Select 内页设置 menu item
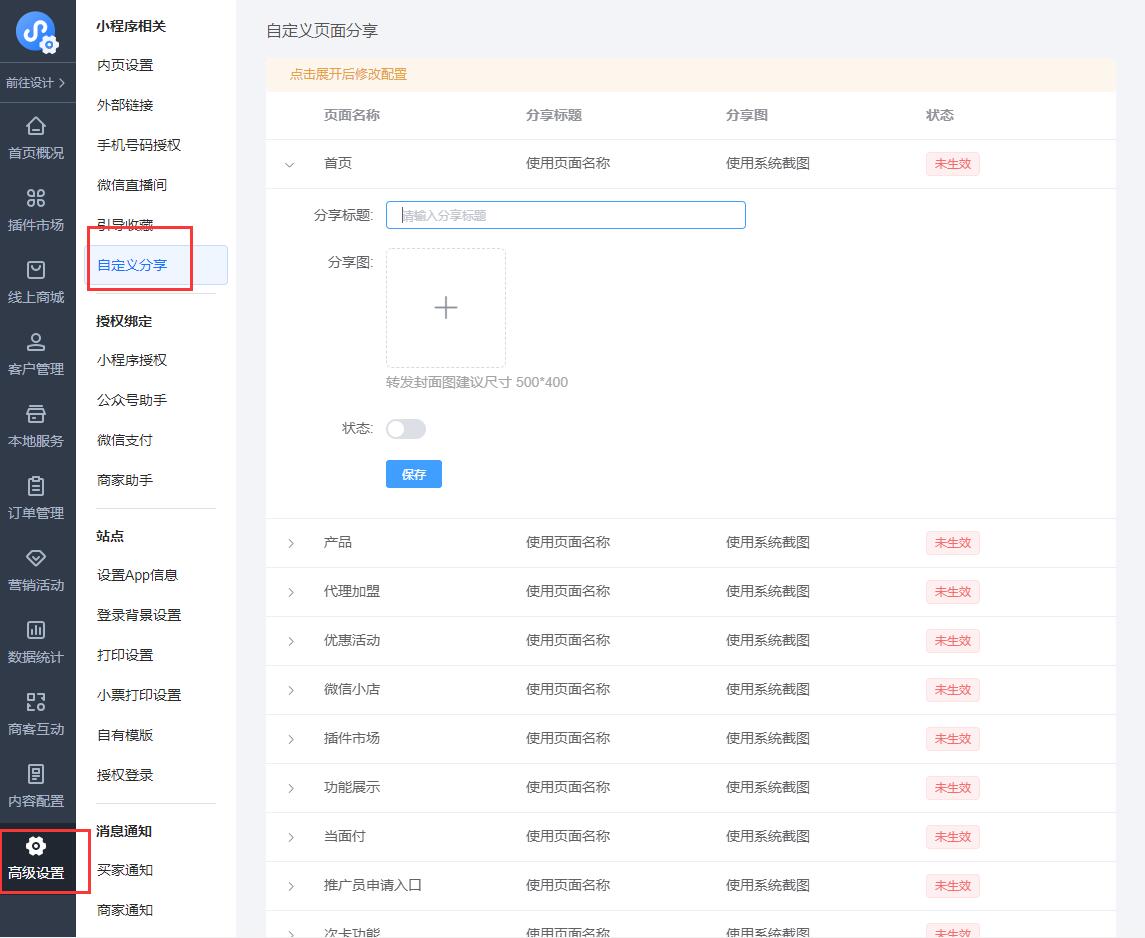The image size is (1145, 938). (125, 65)
